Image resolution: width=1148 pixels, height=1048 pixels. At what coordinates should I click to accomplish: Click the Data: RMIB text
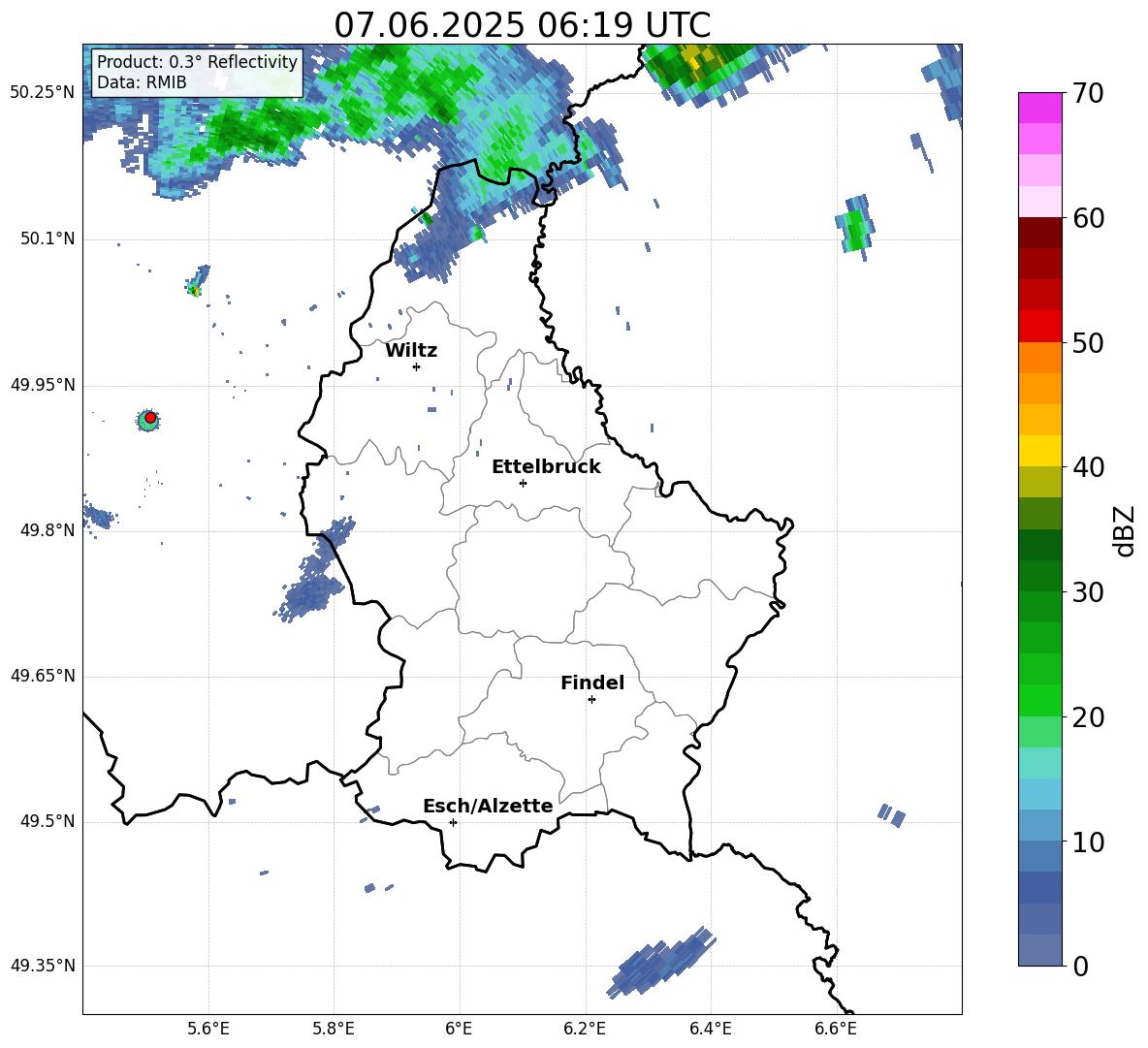tap(142, 82)
